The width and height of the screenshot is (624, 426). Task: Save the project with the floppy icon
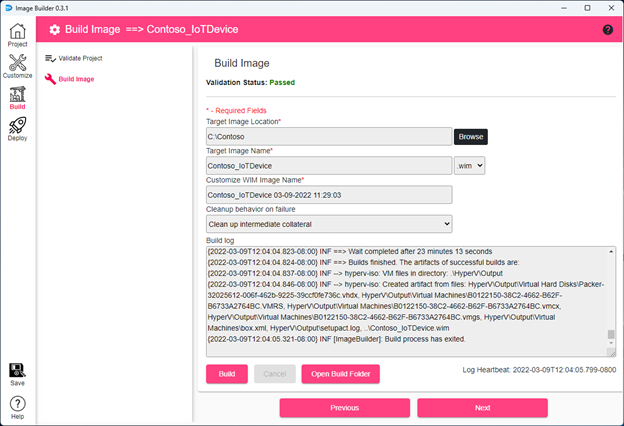click(x=18, y=375)
